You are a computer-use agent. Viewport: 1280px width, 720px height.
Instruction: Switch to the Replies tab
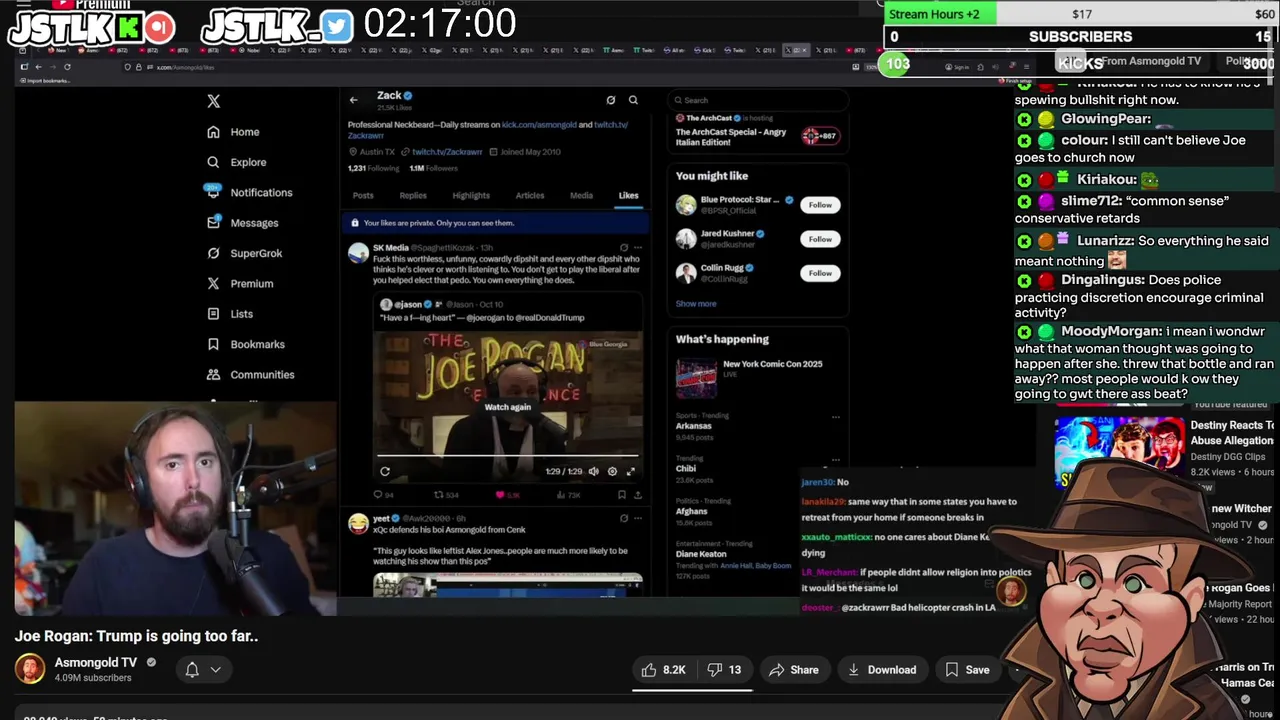[x=413, y=196]
